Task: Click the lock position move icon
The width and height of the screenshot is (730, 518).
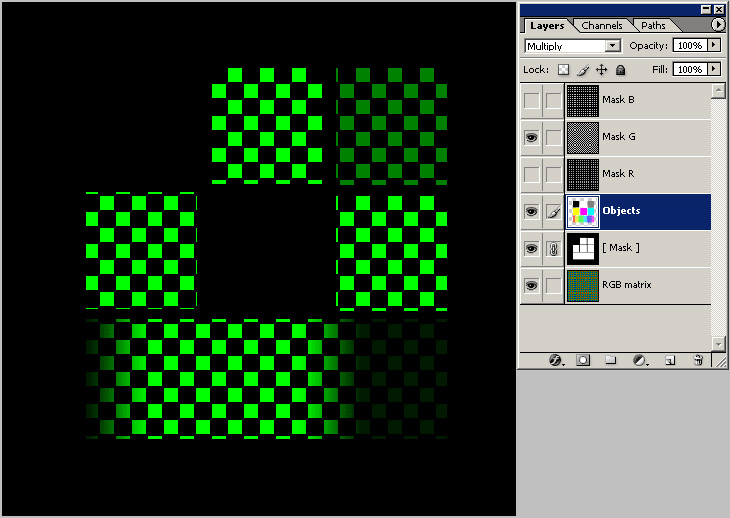Action: (x=602, y=70)
